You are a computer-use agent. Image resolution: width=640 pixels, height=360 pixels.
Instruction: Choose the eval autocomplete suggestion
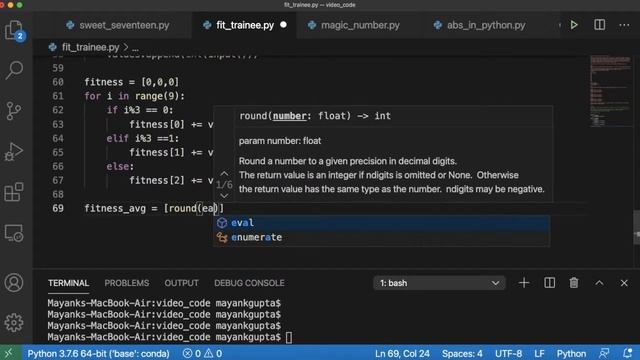click(381, 223)
